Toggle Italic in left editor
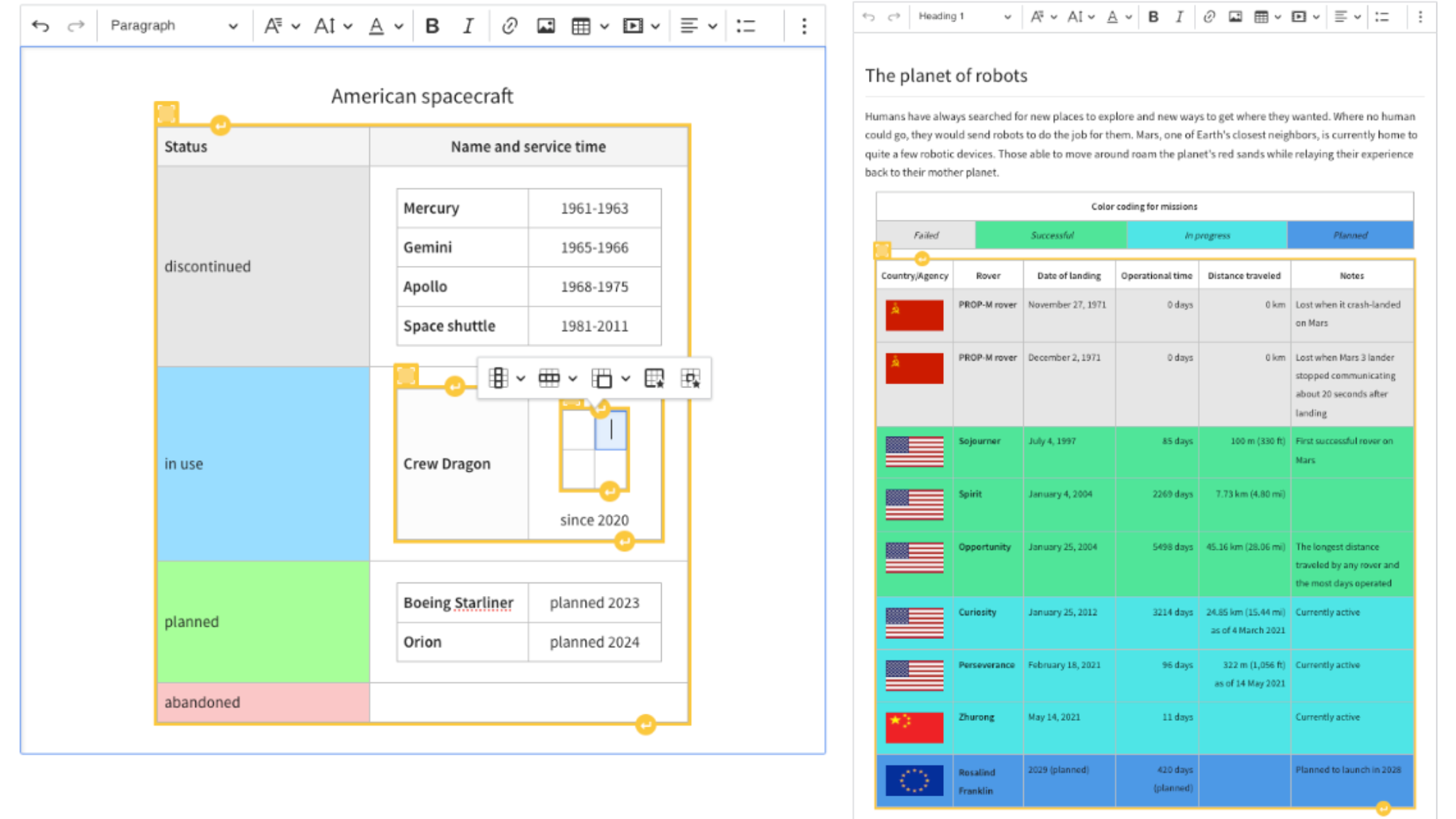This screenshot has width=1456, height=819. coord(468,26)
